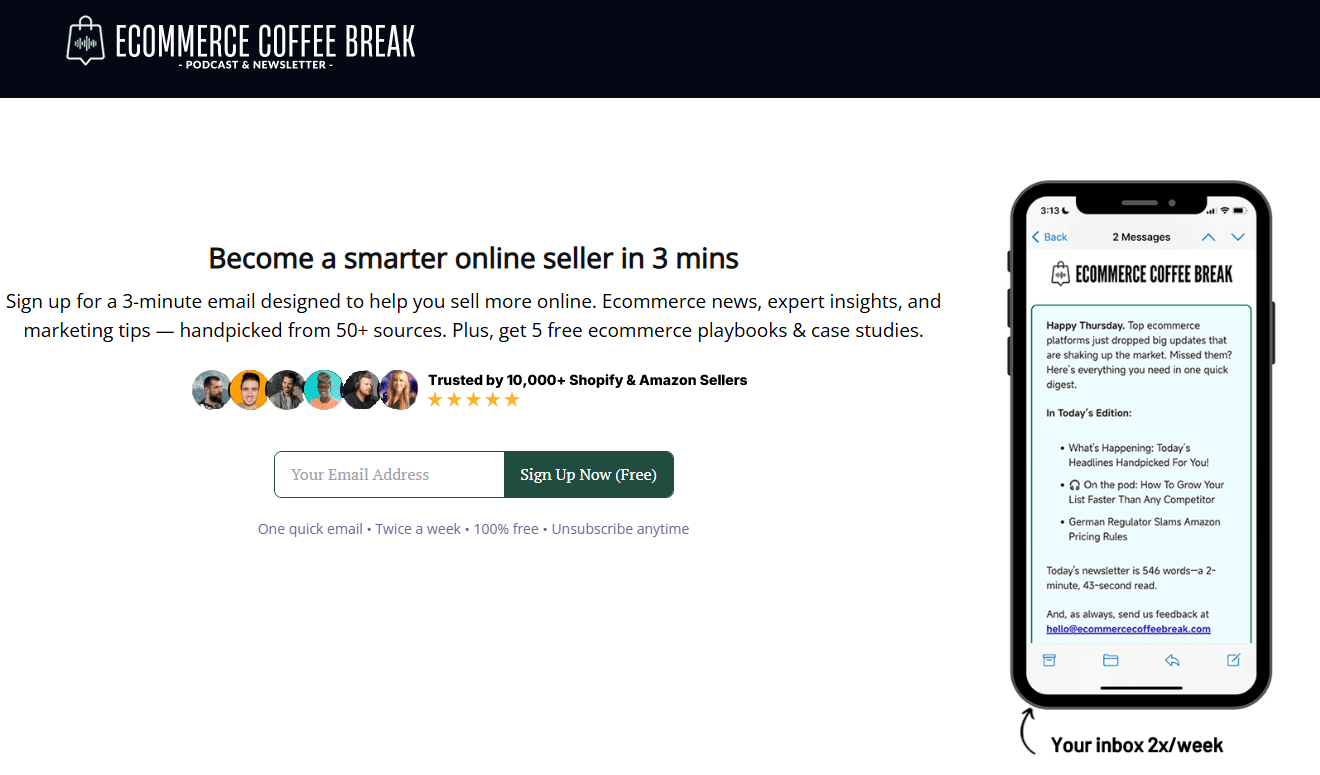Click the five gold stars rating
The image size is (1320, 775).
pyautogui.click(x=474, y=400)
